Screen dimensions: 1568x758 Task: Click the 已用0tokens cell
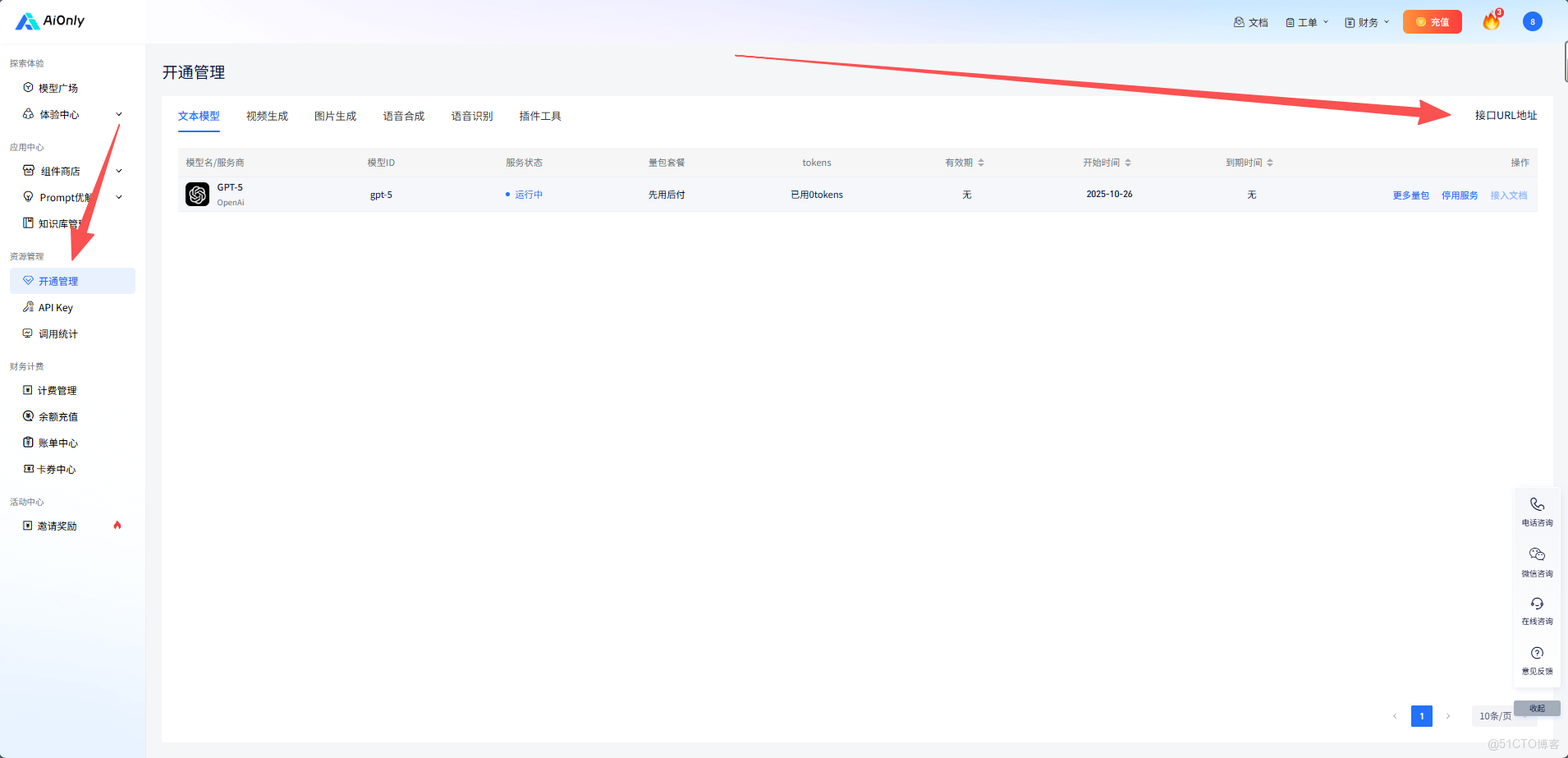tap(817, 195)
